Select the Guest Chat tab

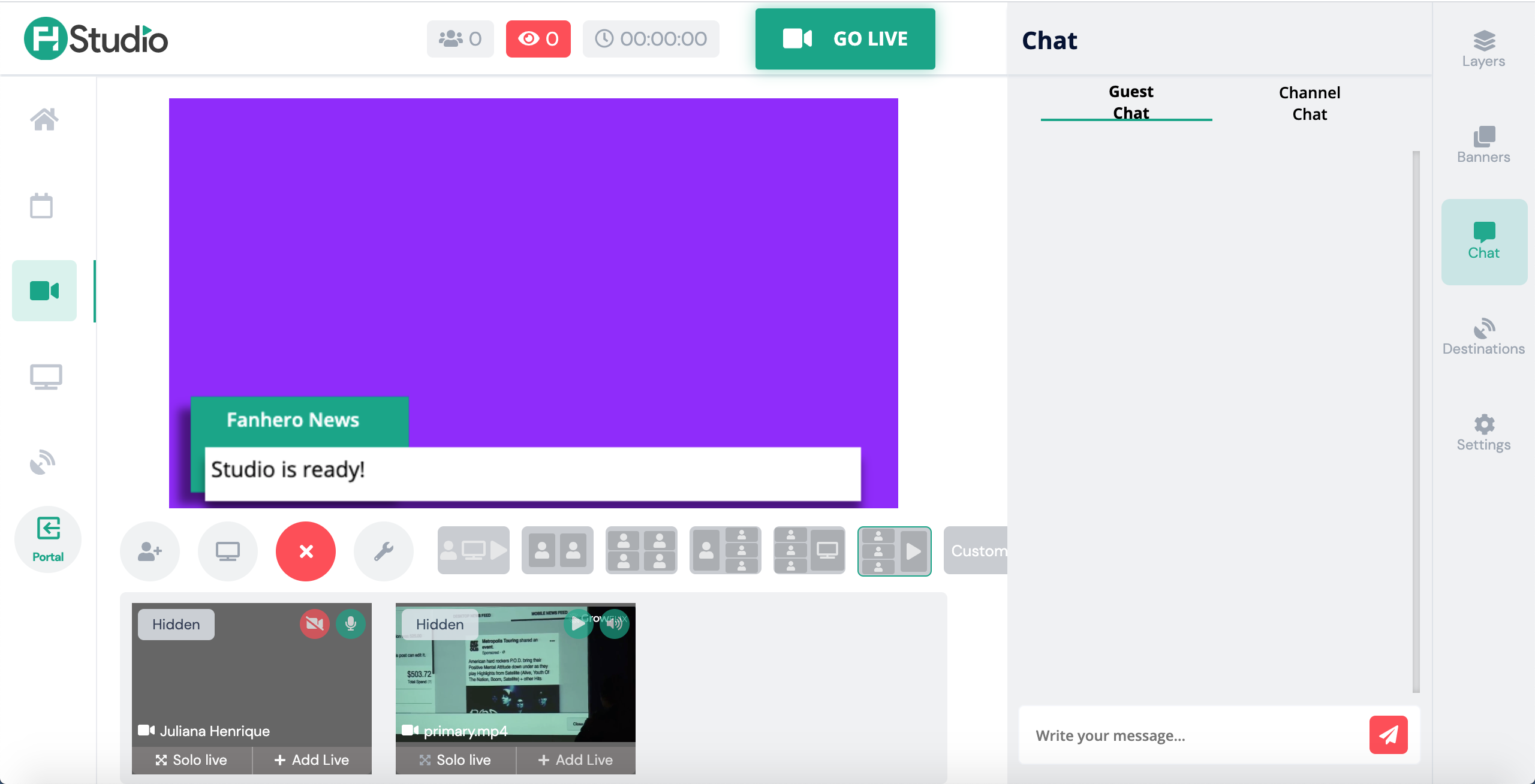pos(1131,102)
